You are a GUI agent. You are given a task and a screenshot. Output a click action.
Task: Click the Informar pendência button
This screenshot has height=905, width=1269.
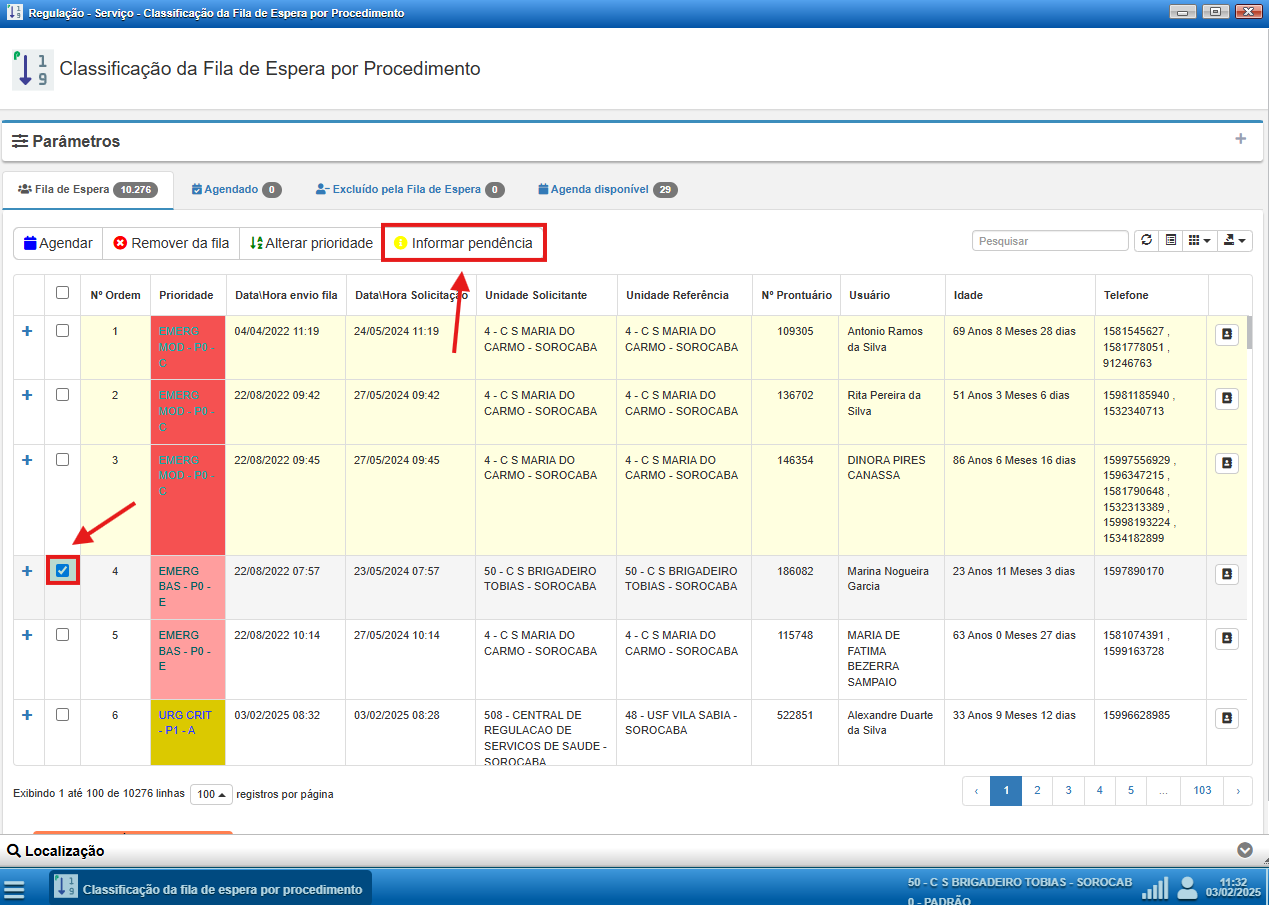(463, 243)
